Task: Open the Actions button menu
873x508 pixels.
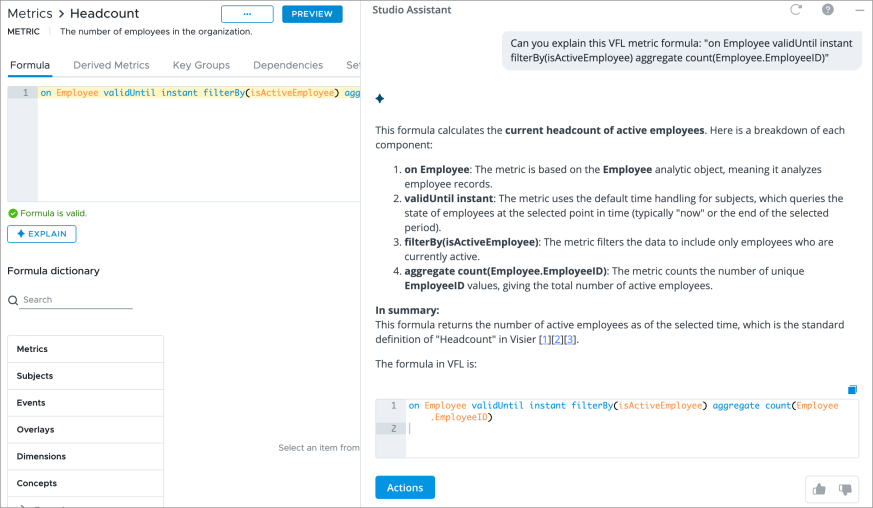Action: (405, 488)
